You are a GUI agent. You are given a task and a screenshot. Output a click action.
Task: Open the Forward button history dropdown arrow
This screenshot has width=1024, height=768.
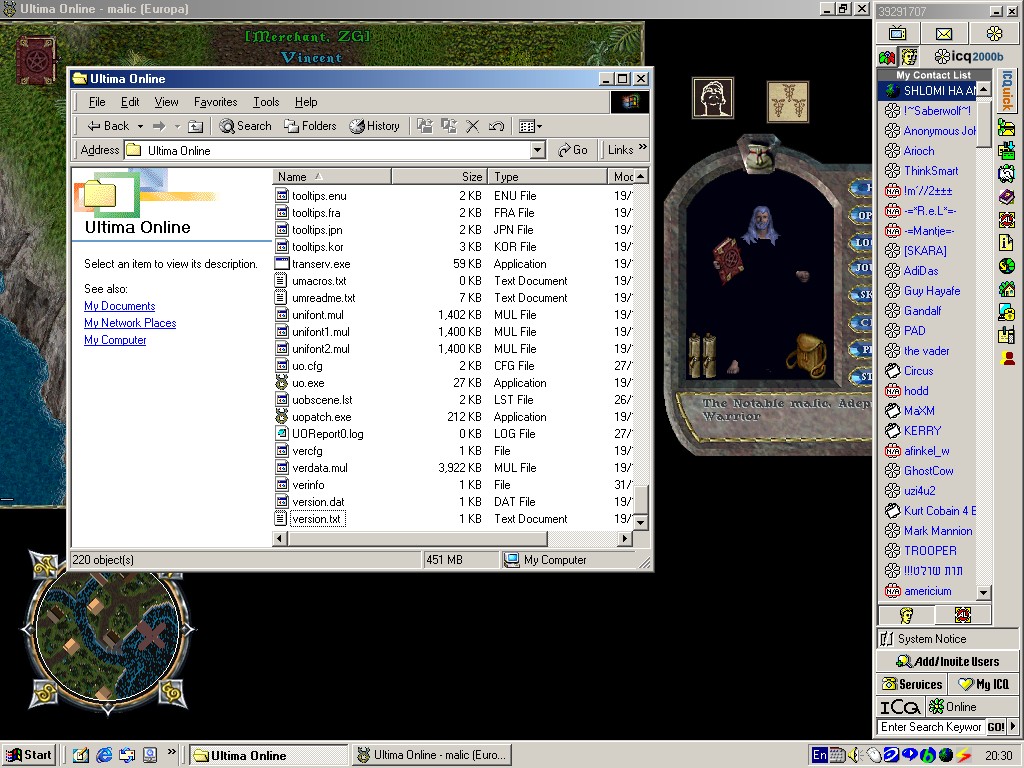(177, 126)
